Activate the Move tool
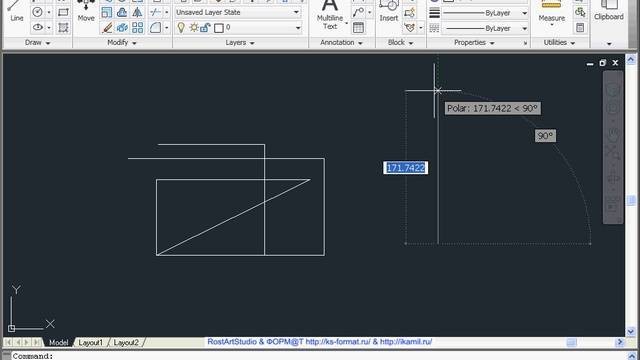Image resolution: width=640 pixels, height=360 pixels. 86,11
